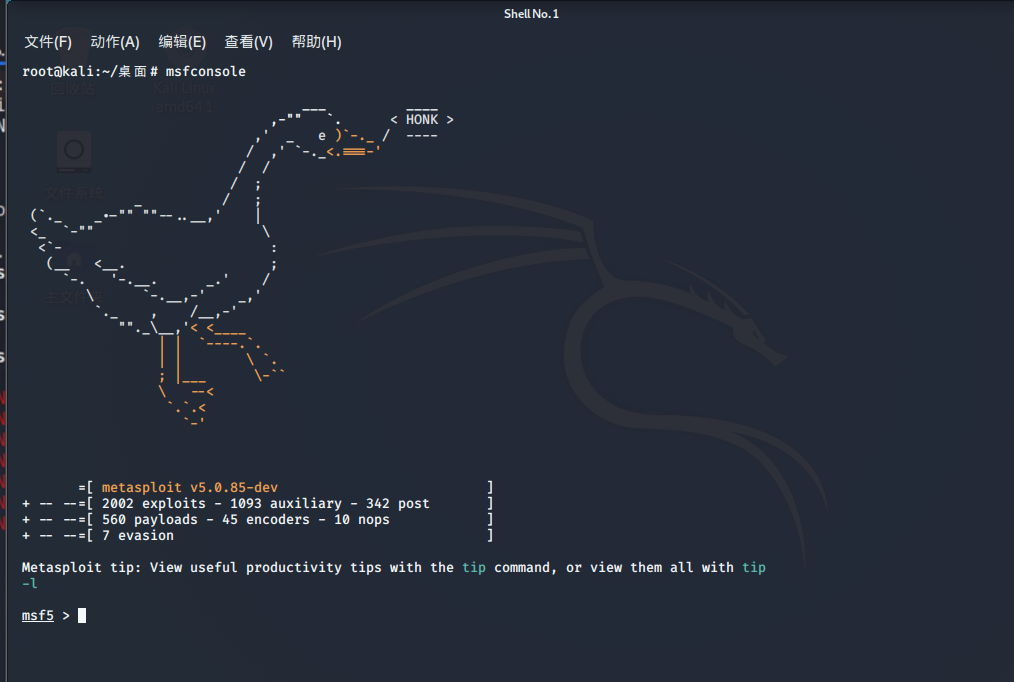Click the 'msfconsole' command text
This screenshot has width=1014, height=682.
coord(206,71)
